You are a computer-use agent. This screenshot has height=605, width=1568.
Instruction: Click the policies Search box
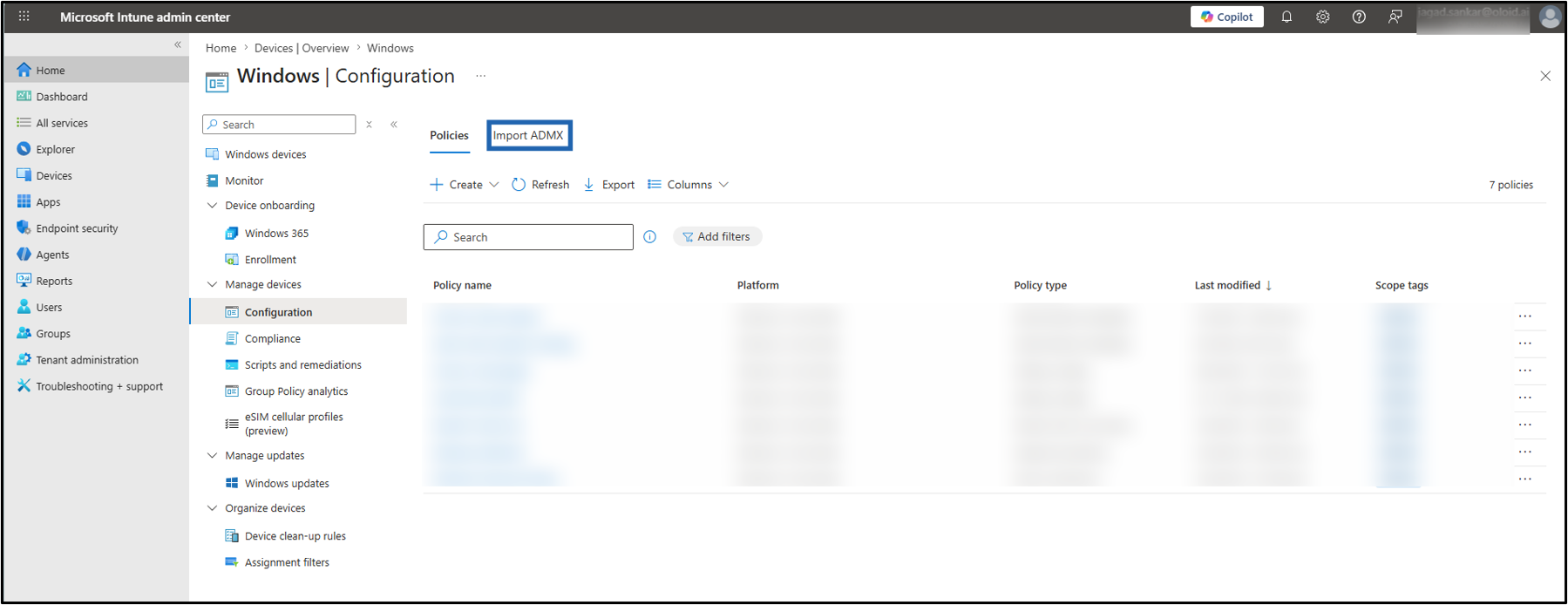[x=528, y=237]
